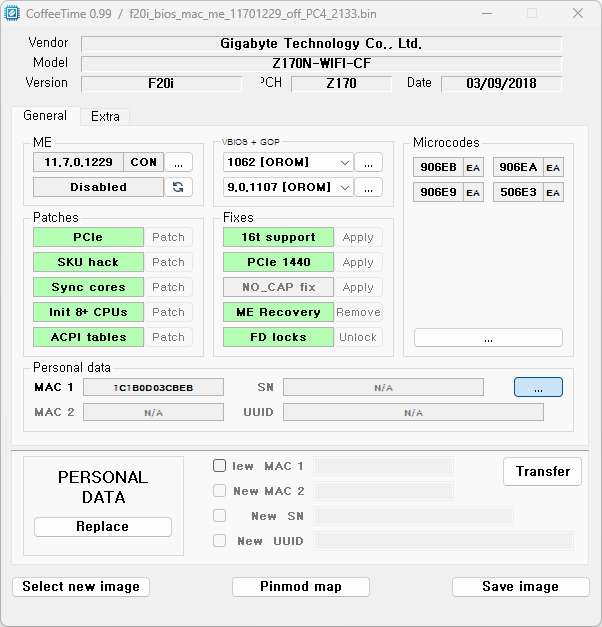Click Patch next to SKU hack
The width and height of the screenshot is (602, 627).
pos(168,262)
